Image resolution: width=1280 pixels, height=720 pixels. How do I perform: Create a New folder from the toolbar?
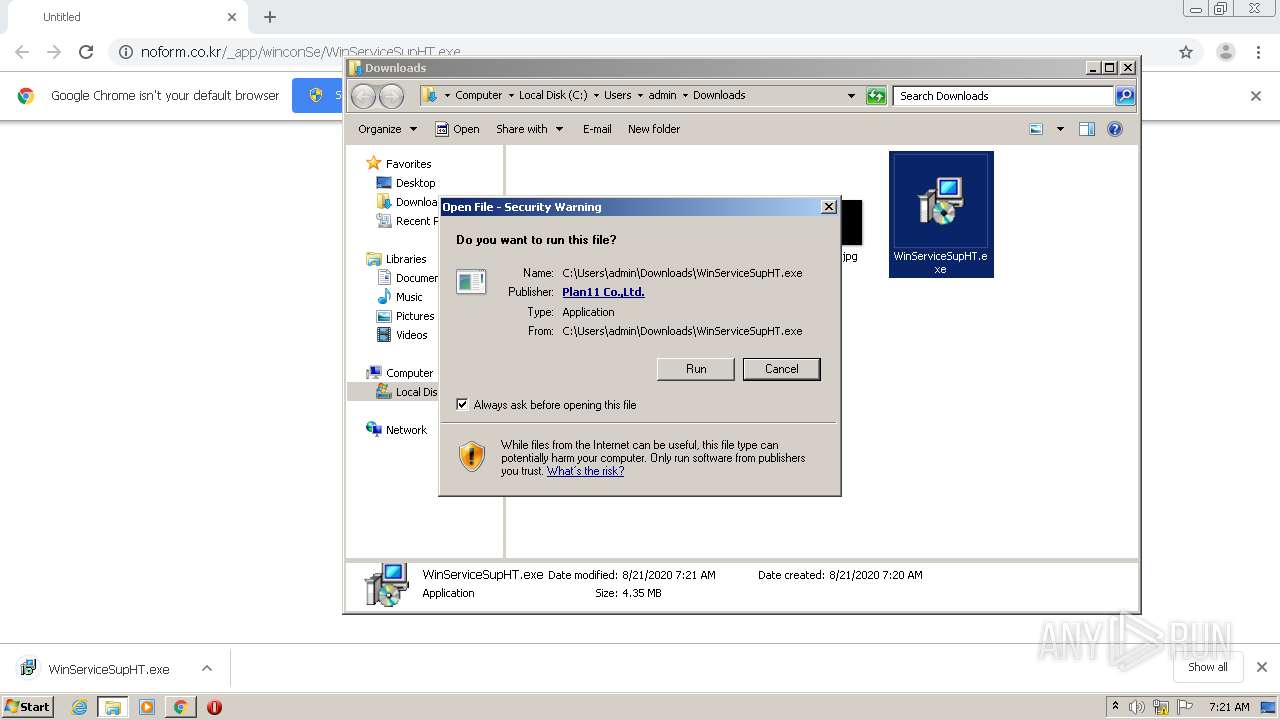(654, 129)
